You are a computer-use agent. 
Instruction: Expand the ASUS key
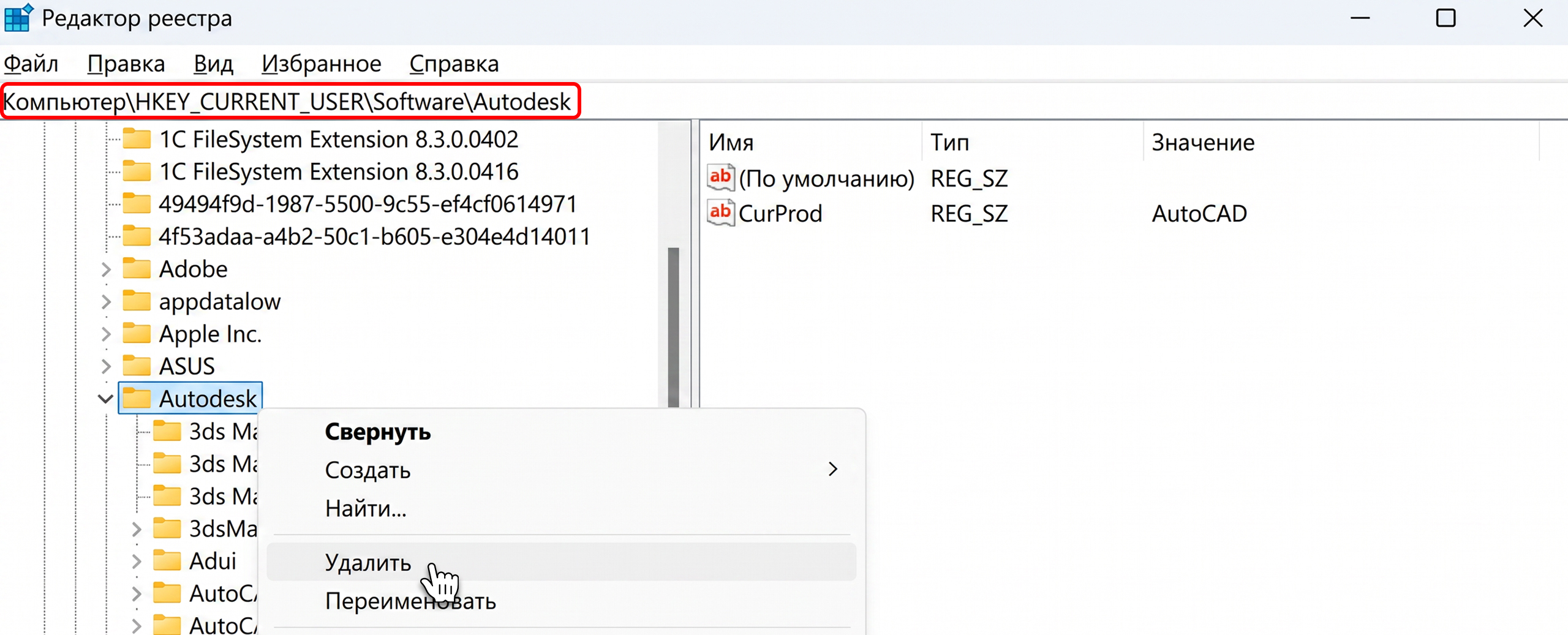point(106,367)
